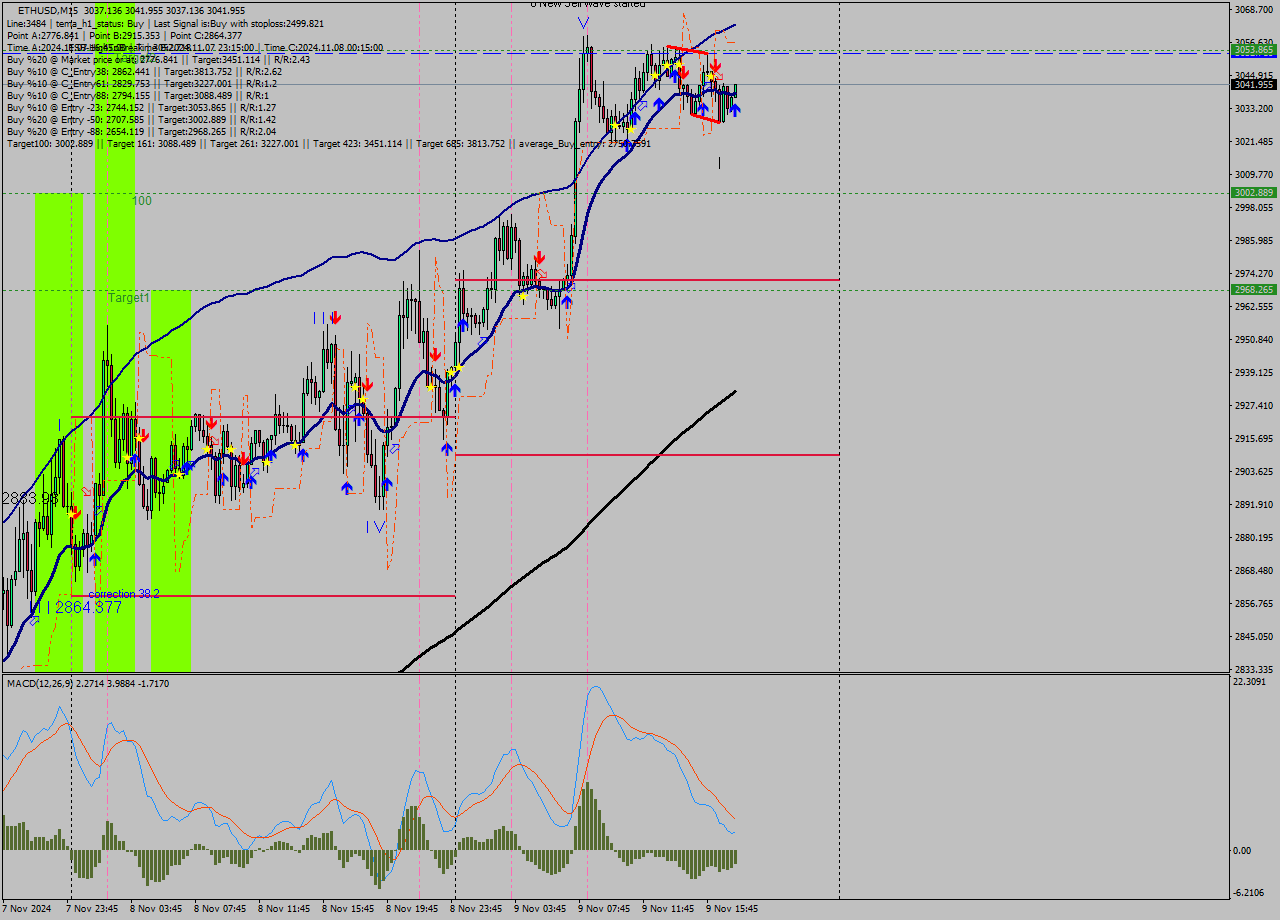Screen dimensions: 1280x920
Task: Click the green 3002.889 price tag
Action: [x=1253, y=192]
